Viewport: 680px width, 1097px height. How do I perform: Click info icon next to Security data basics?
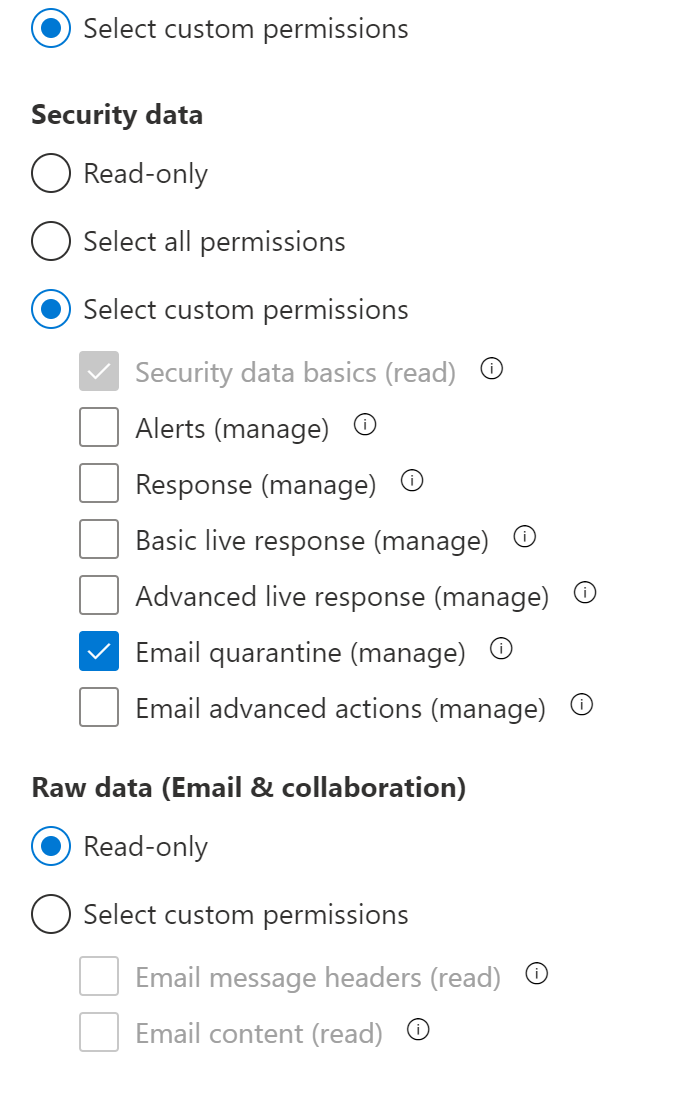(x=491, y=369)
